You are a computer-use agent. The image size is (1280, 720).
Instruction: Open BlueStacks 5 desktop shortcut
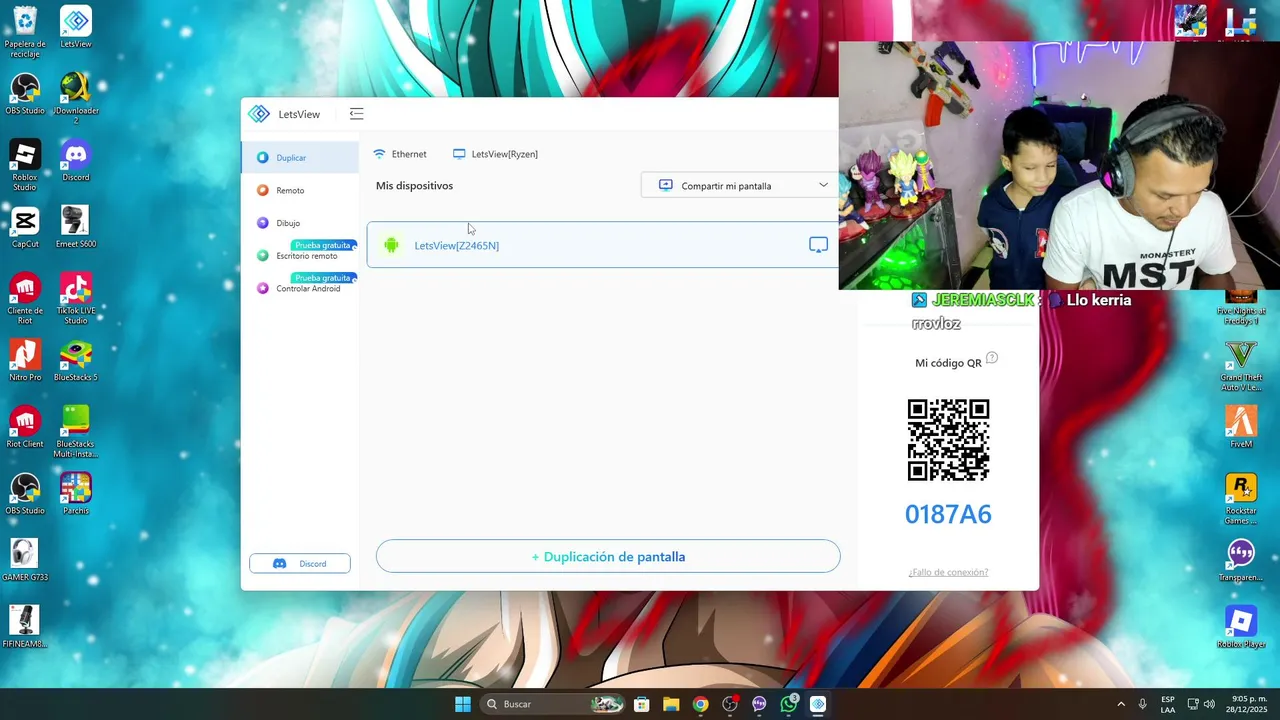click(75, 360)
